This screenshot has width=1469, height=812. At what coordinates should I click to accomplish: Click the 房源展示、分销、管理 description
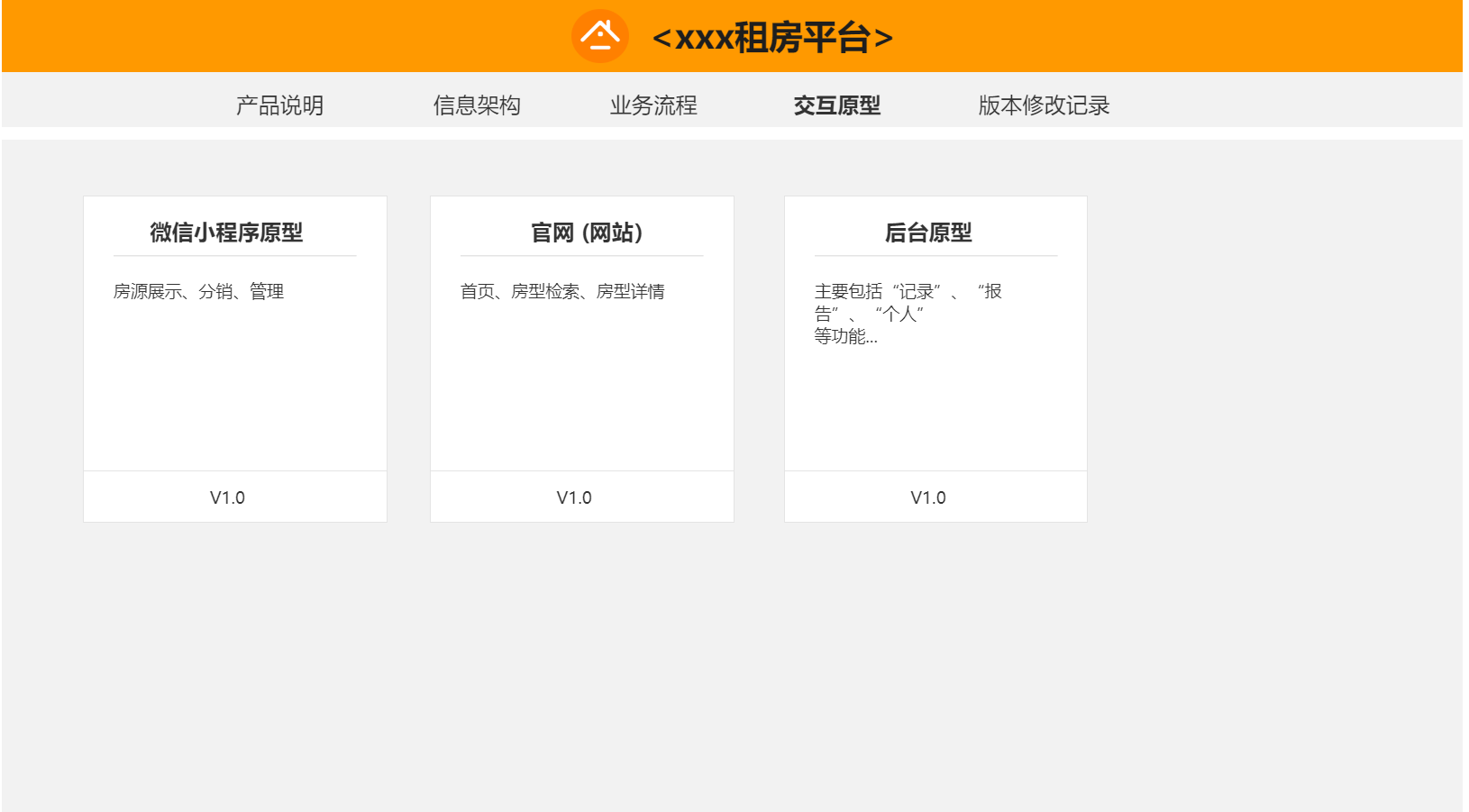click(198, 291)
